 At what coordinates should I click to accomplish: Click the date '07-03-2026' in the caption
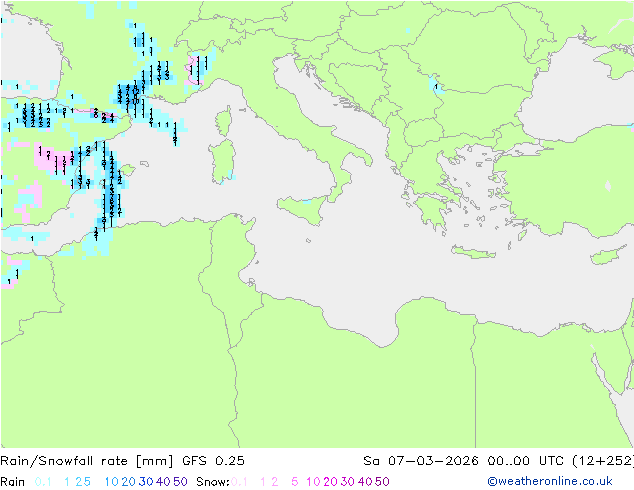click(433, 461)
